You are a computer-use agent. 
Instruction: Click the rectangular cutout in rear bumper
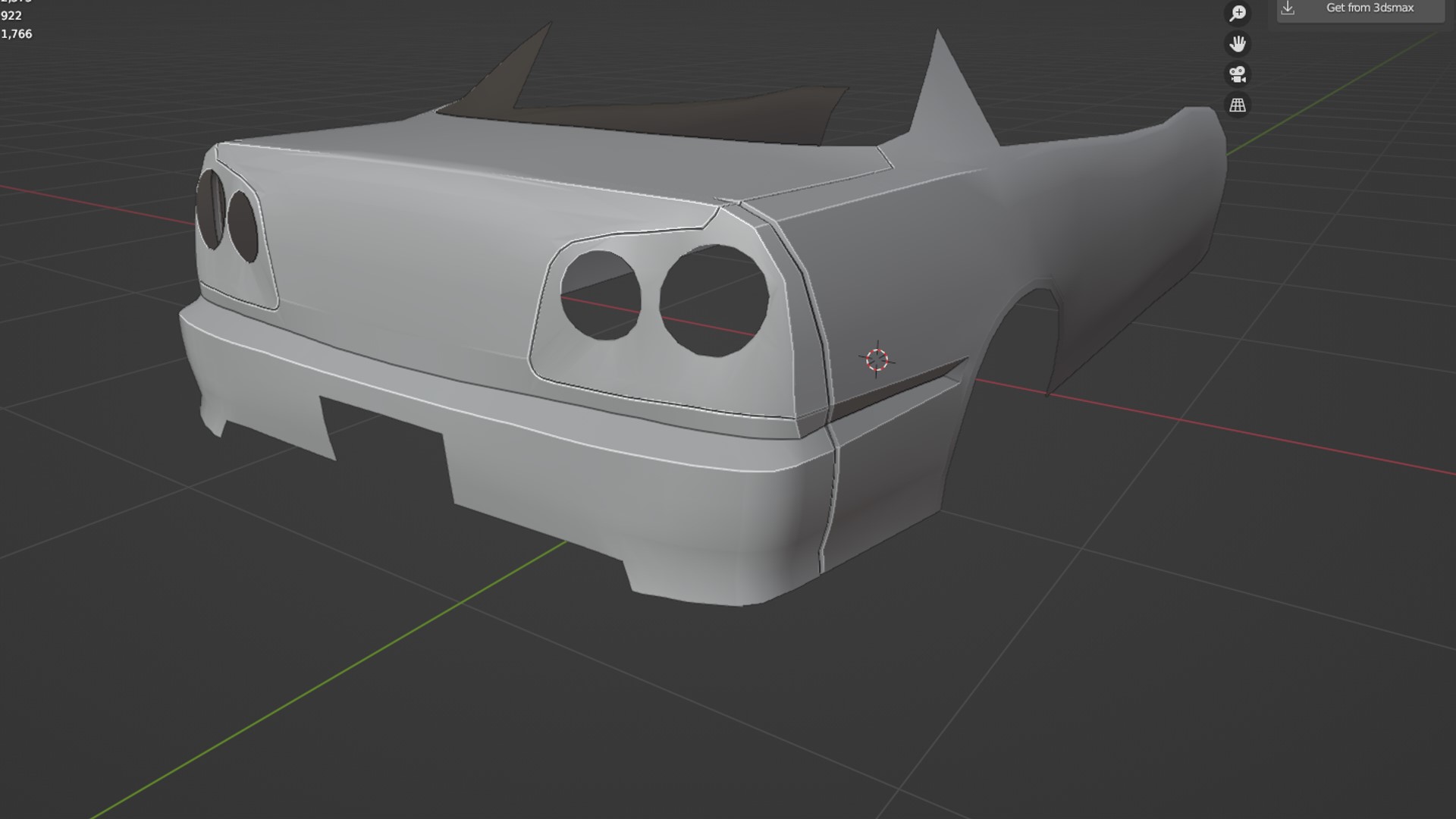click(387, 447)
